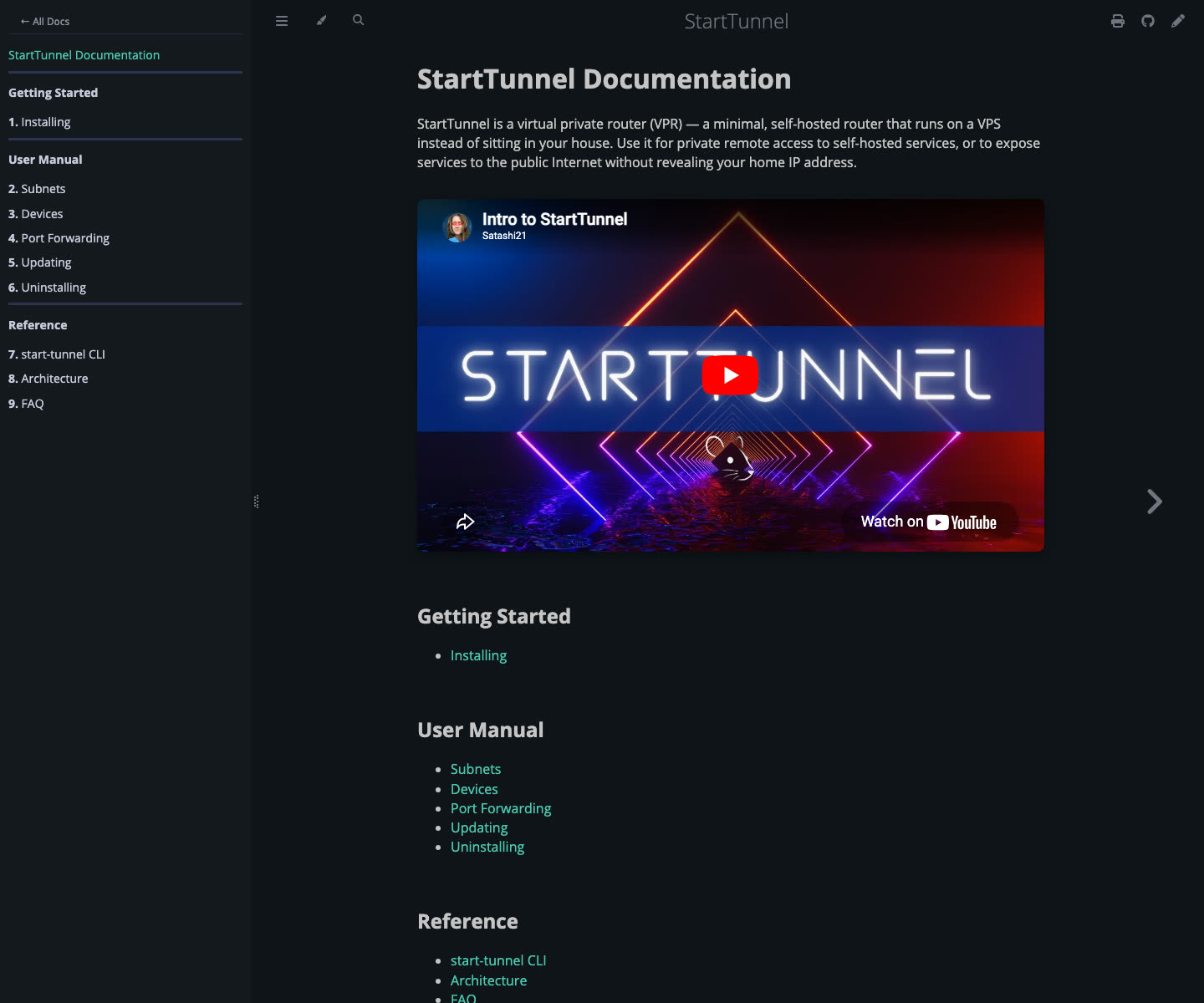Go back via the All Docs link
The height and width of the screenshot is (1003, 1204).
[x=44, y=21]
